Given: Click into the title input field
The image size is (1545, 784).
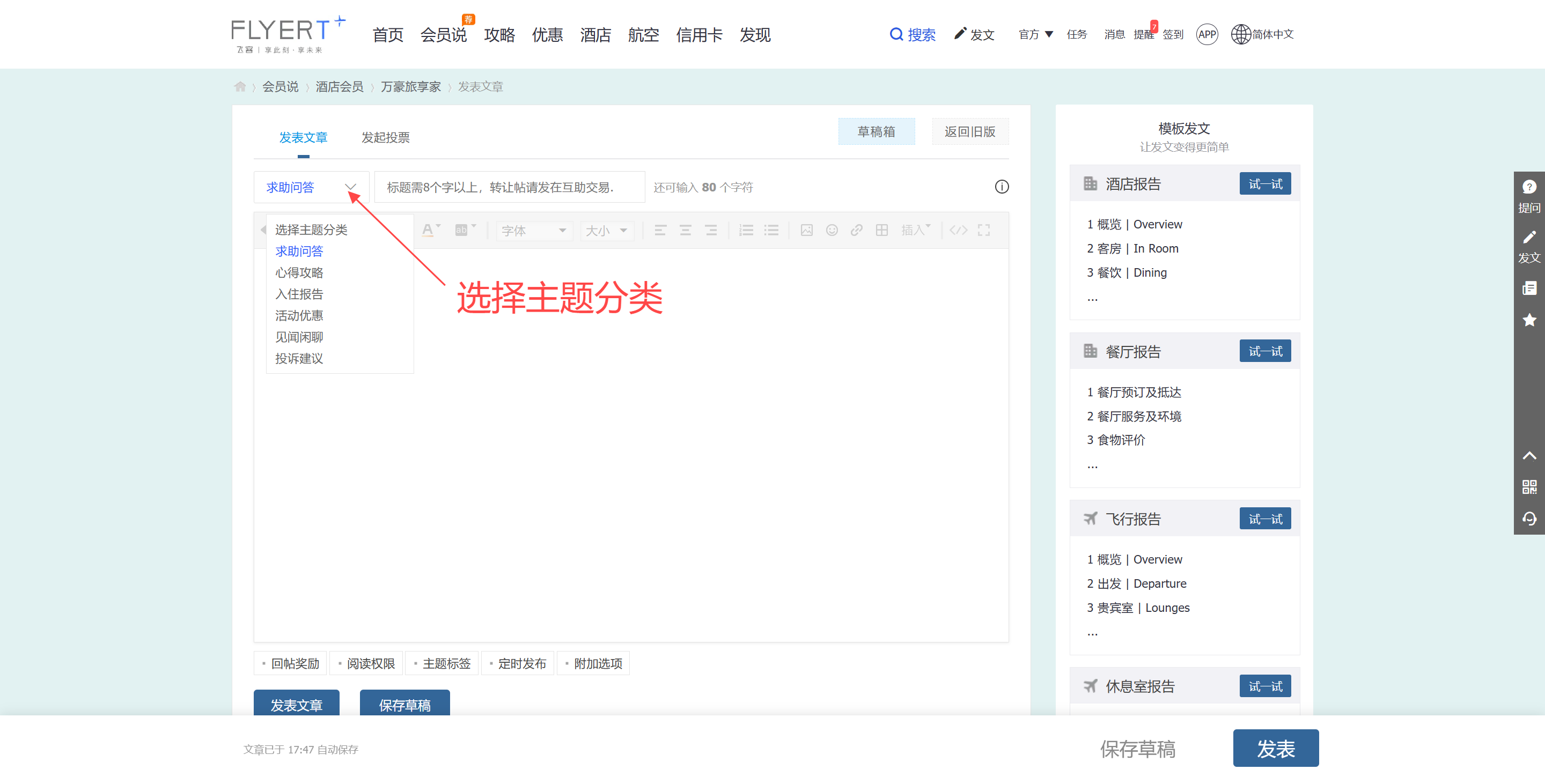Looking at the screenshot, I should (x=509, y=187).
